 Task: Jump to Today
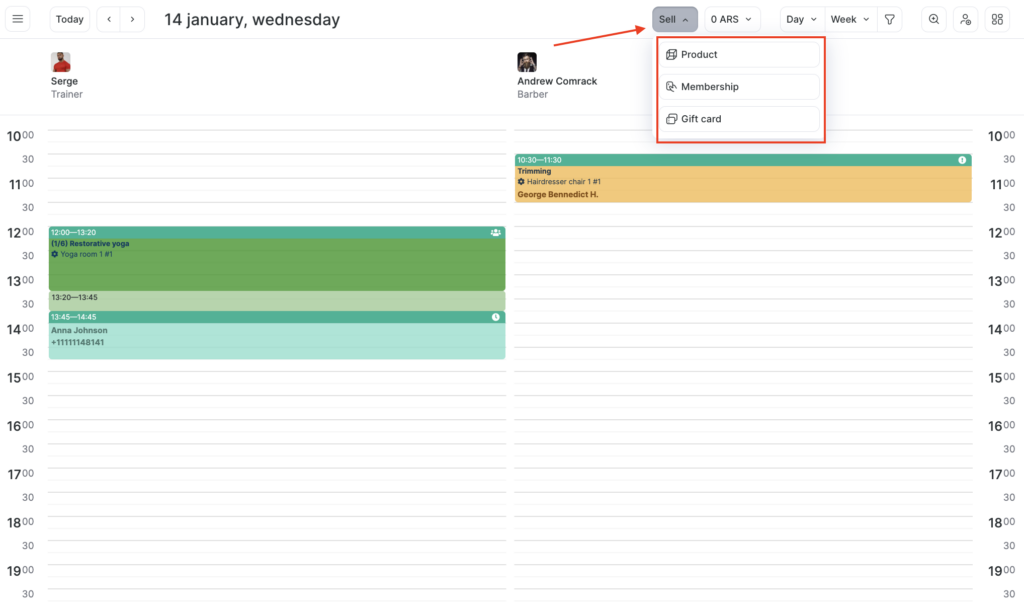click(x=70, y=19)
